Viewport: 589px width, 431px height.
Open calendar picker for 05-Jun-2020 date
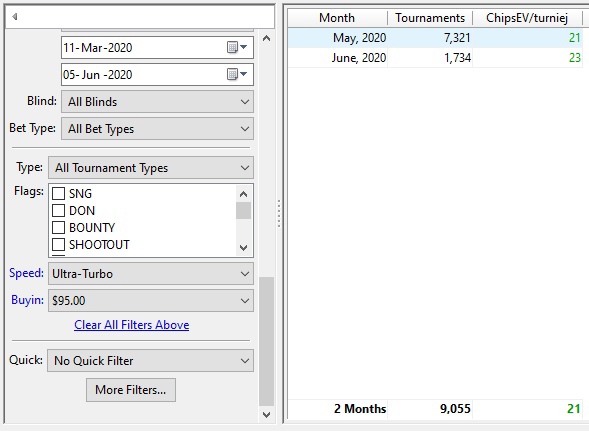tap(237, 74)
